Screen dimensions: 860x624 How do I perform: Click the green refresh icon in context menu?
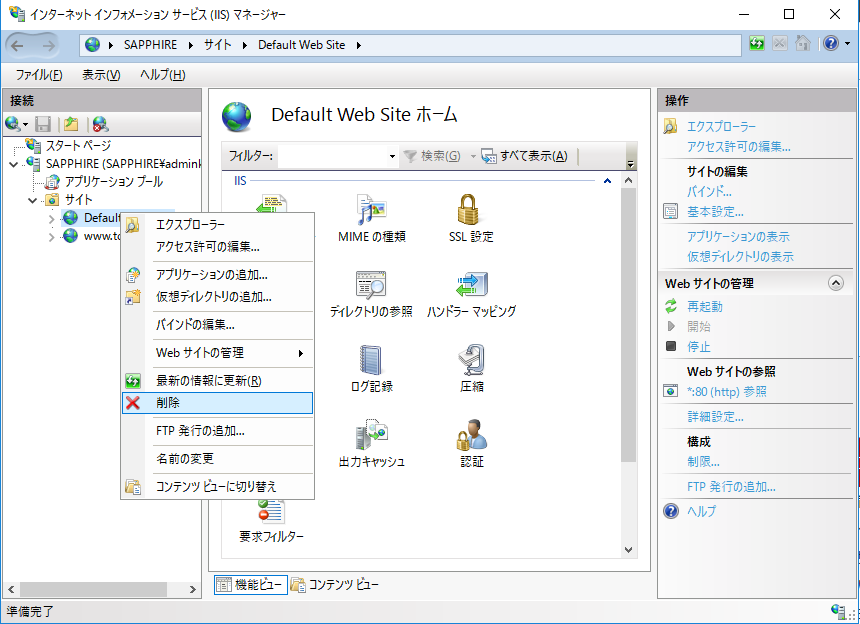[133, 381]
